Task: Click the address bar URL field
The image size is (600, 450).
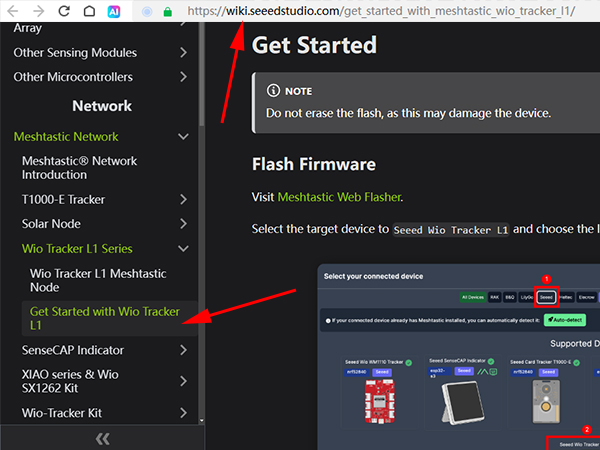Action: tap(380, 13)
